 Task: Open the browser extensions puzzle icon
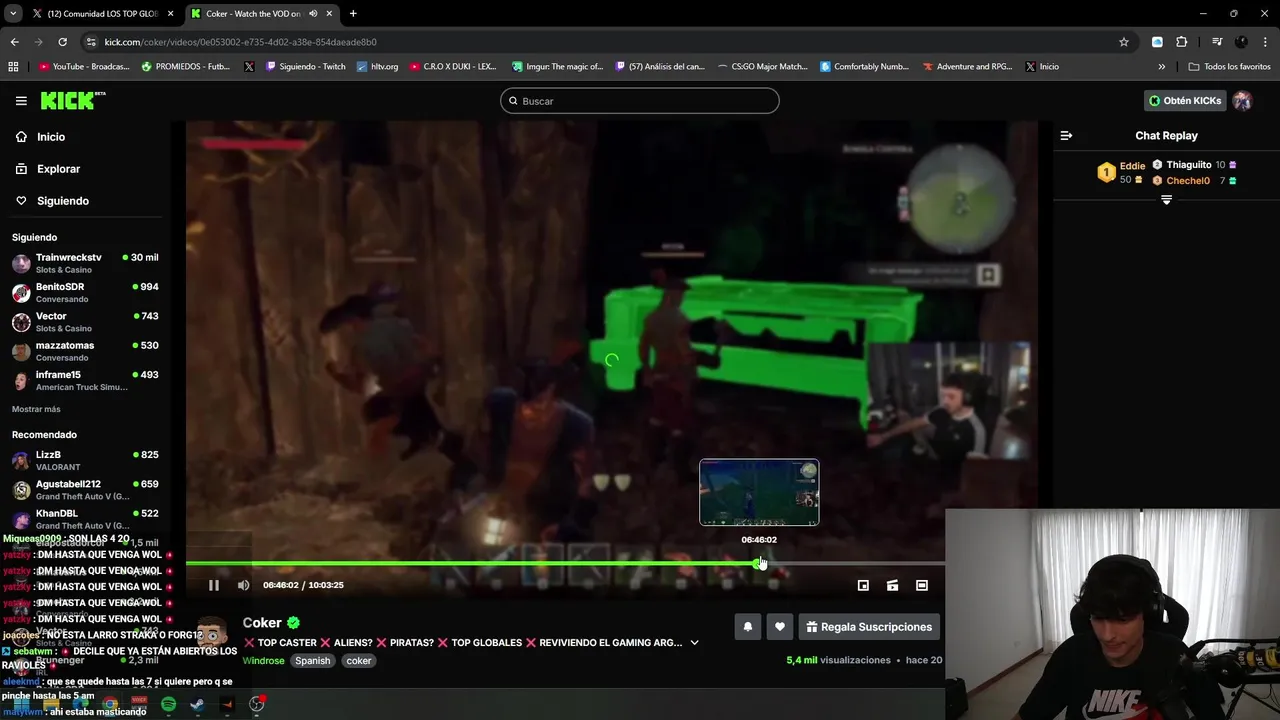pos(1181,42)
